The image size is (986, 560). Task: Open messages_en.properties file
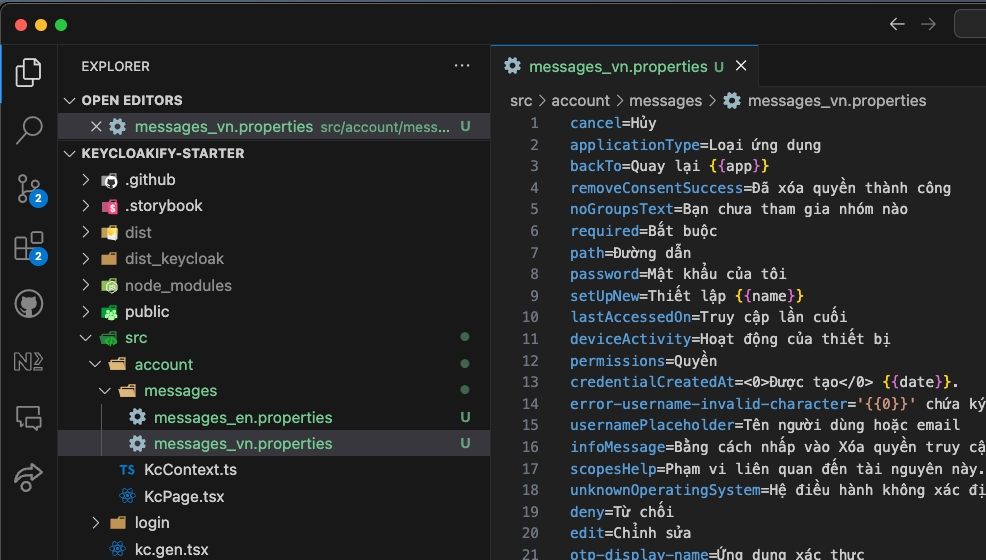pyautogui.click(x=243, y=417)
